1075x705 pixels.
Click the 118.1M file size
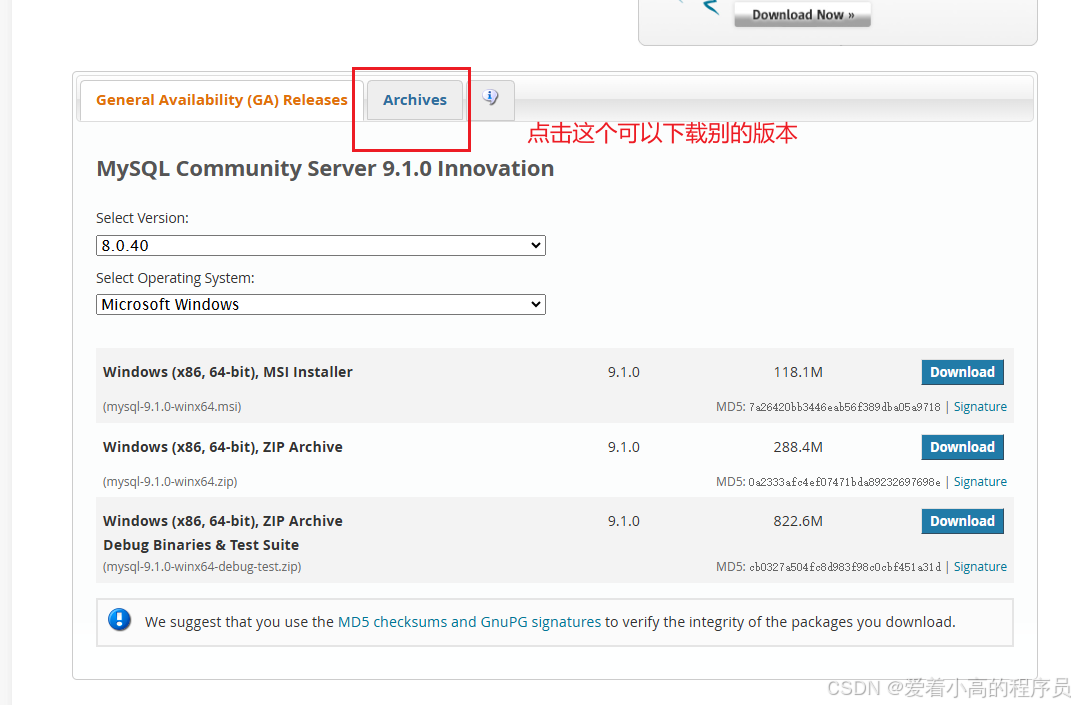798,372
